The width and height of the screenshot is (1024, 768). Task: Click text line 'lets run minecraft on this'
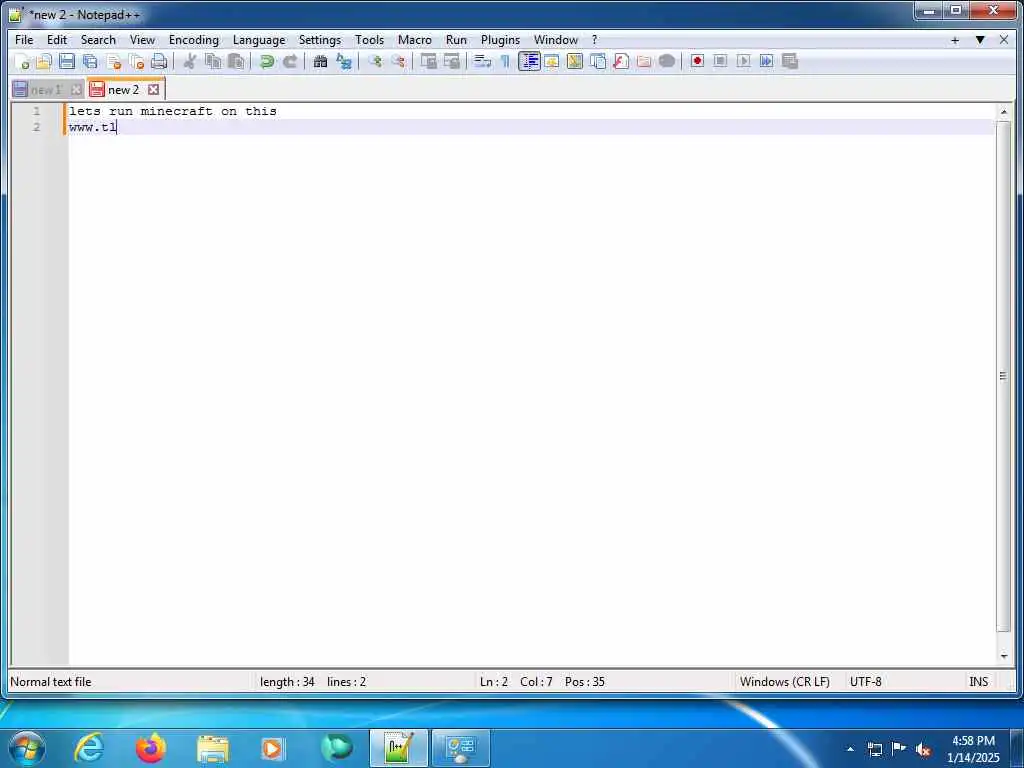173,111
